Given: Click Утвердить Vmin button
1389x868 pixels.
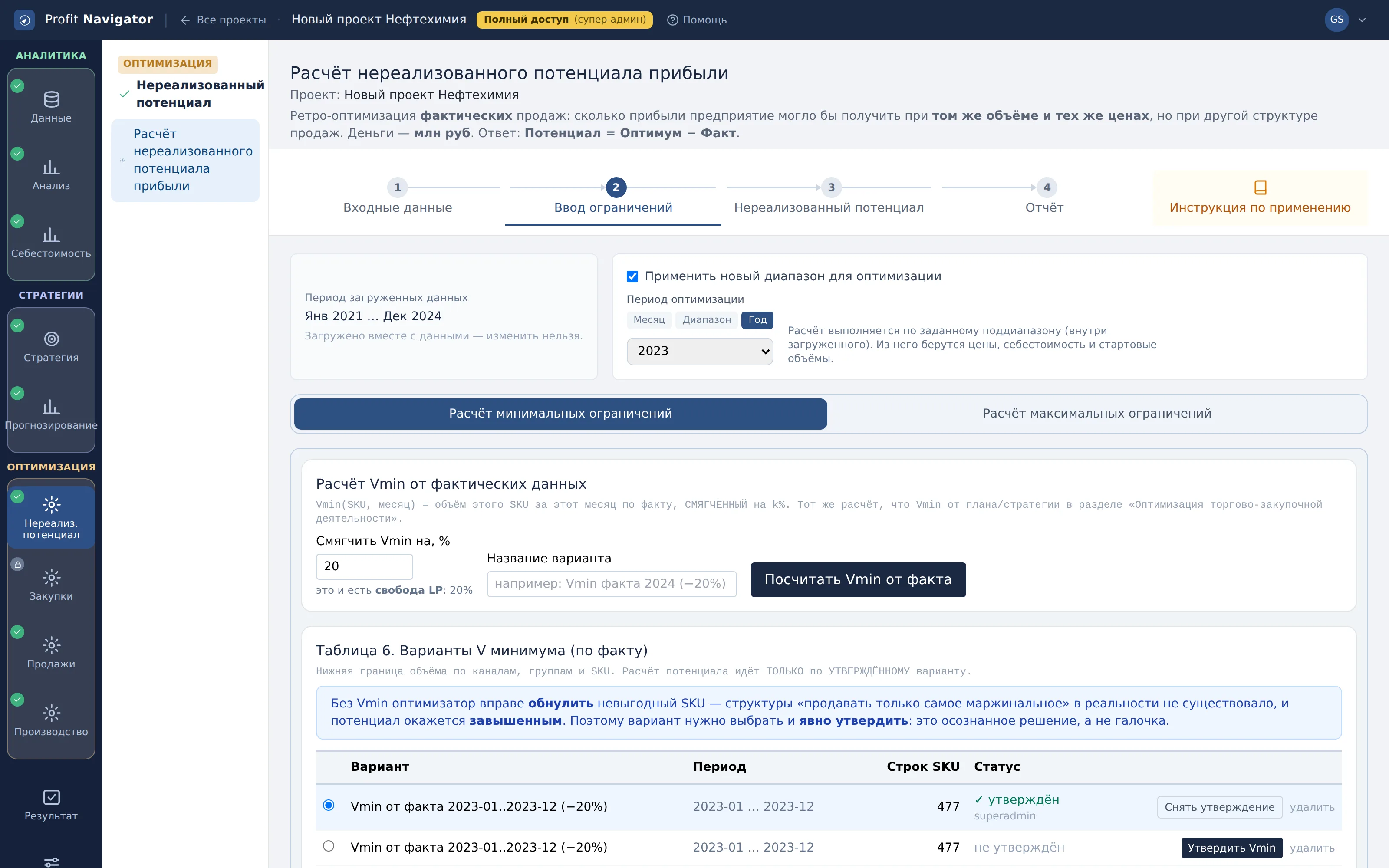Looking at the screenshot, I should (1231, 847).
